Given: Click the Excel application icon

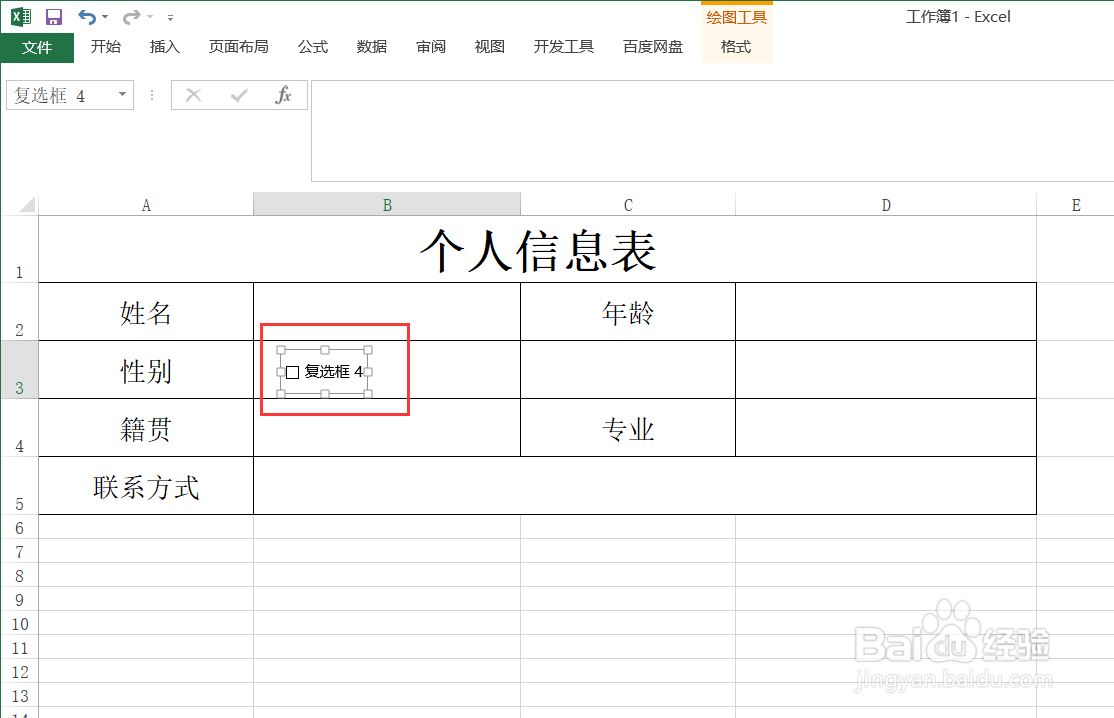Looking at the screenshot, I should 21,16.
